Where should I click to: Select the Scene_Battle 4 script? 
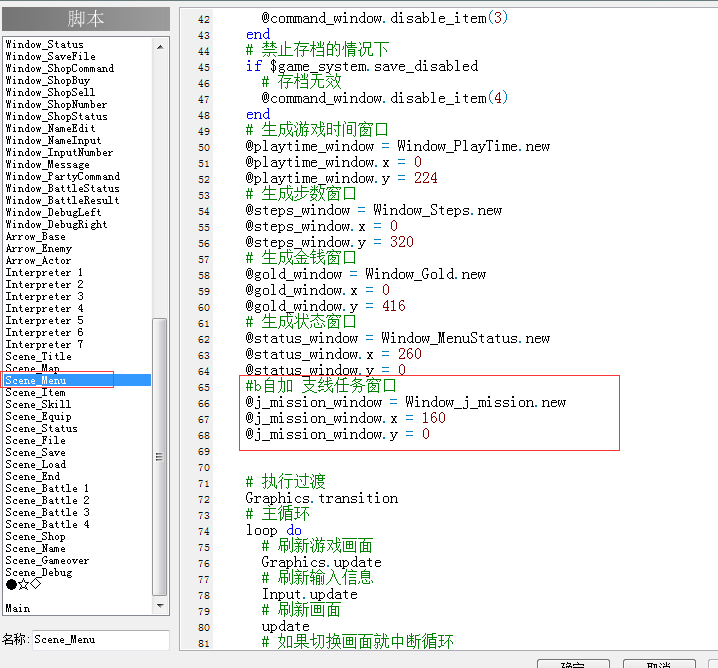click(x=47, y=524)
